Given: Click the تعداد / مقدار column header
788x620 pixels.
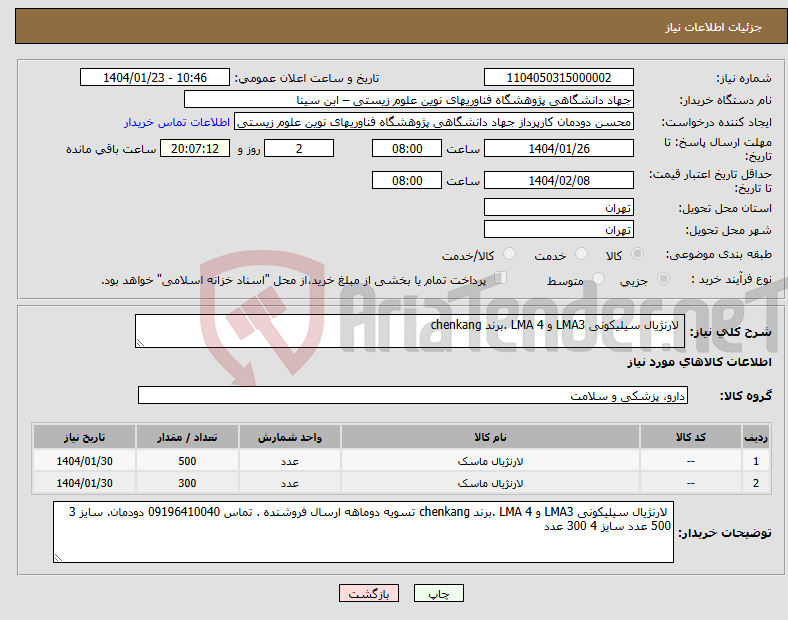Looking at the screenshot, I should [187, 437].
